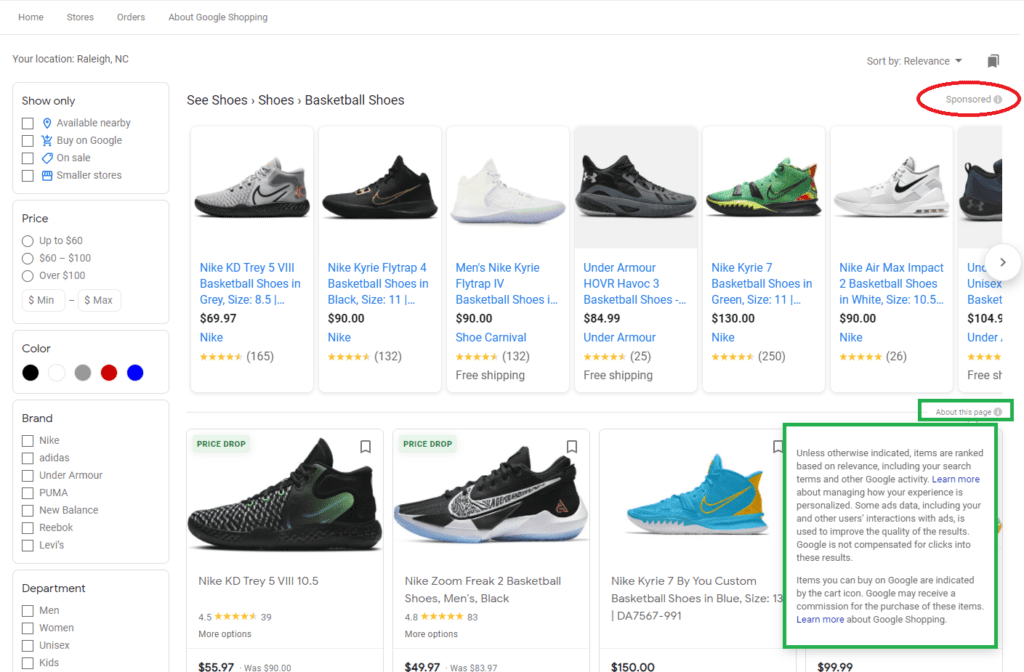Check the Men department filter

click(x=27, y=611)
